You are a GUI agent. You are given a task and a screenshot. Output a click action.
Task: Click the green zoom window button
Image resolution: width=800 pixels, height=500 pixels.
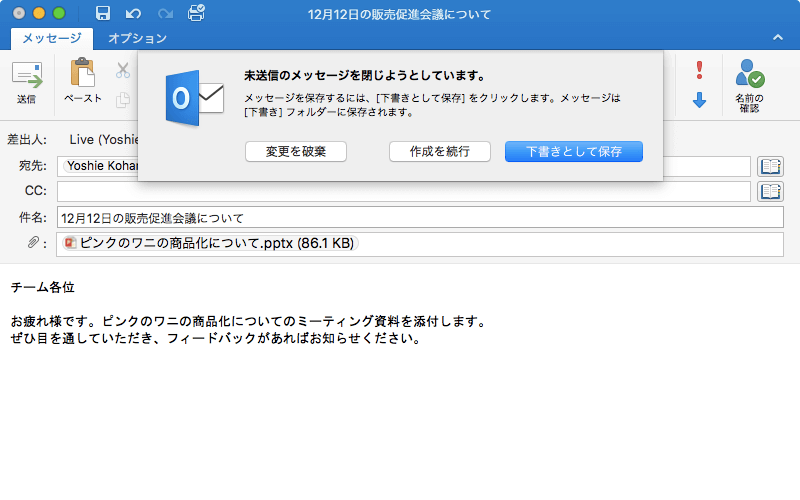click(x=59, y=13)
